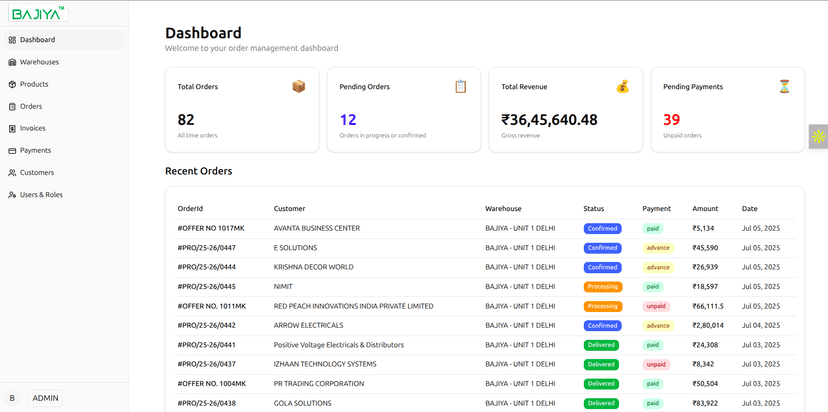Screen dimensions: 828x412
Task: Click the Dashboard grid icon in sidebar
Action: pyautogui.click(x=13, y=40)
